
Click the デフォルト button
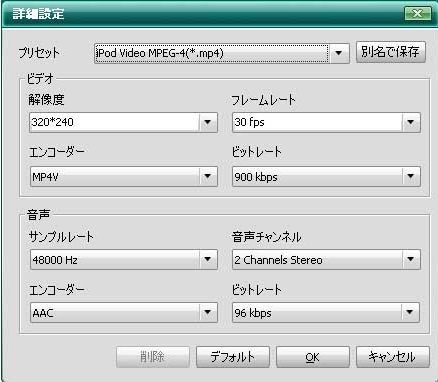[233, 357]
